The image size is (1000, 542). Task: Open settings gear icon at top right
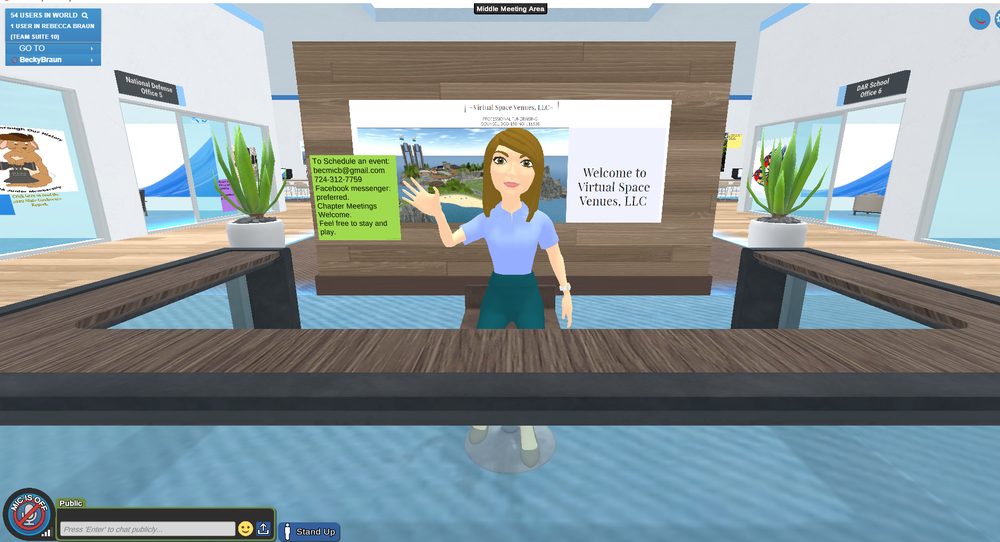[x=996, y=18]
